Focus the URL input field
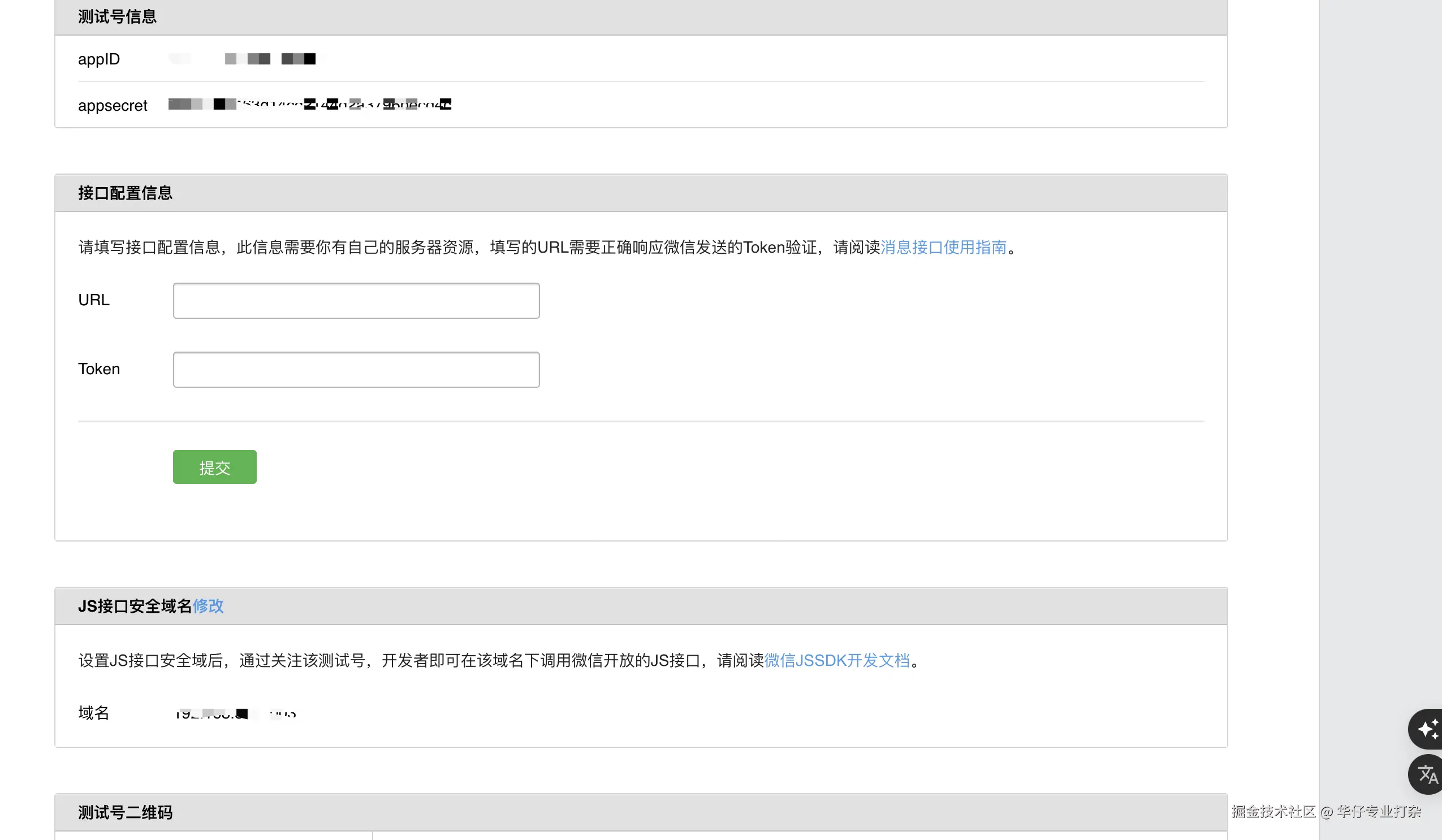Image resolution: width=1442 pixels, height=840 pixels. [x=356, y=301]
